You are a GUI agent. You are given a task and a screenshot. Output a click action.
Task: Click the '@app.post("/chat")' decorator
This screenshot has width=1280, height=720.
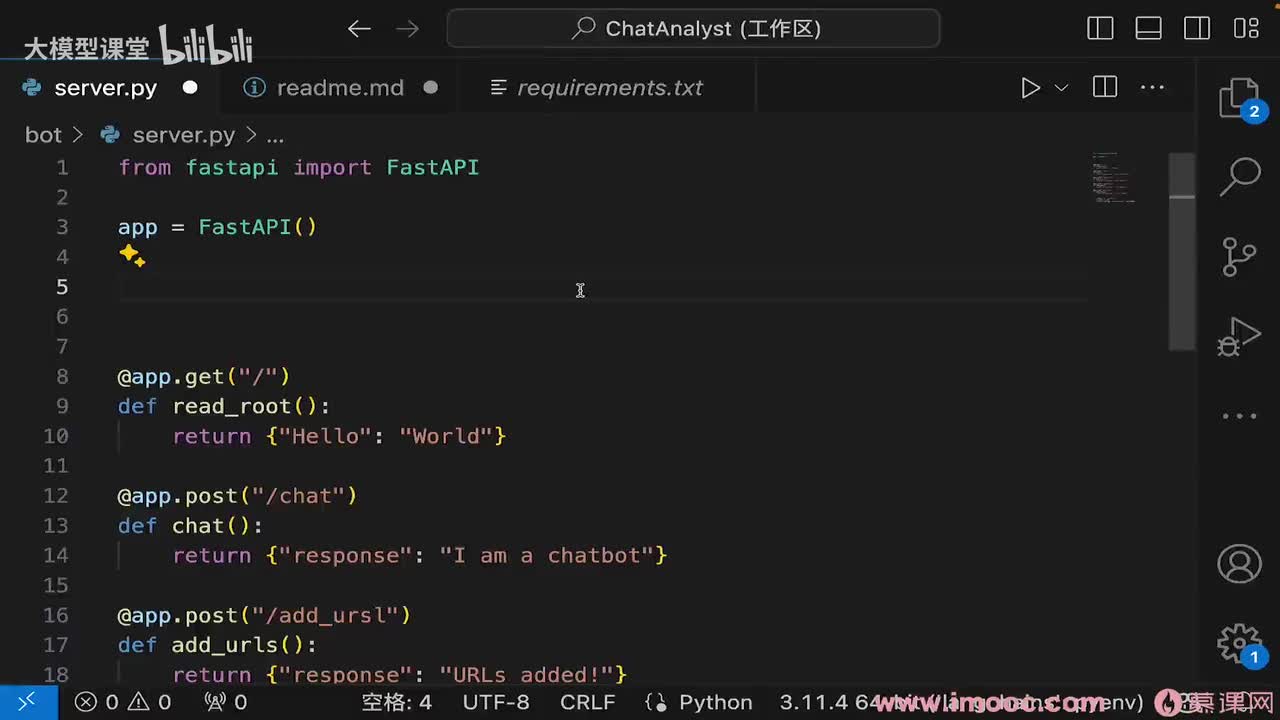237,495
